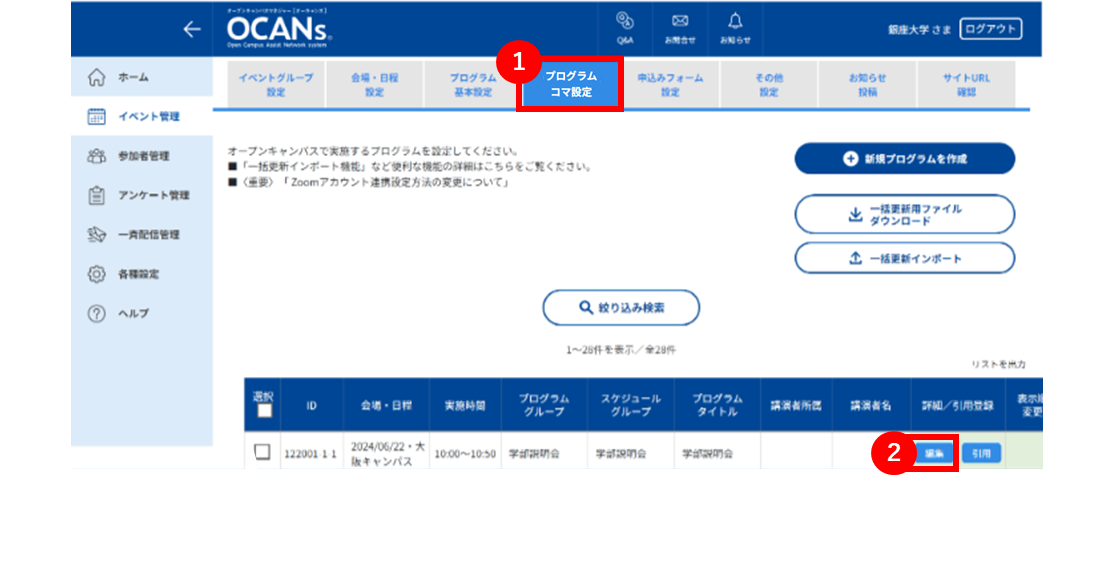
Task: Click the ログアウト button
Action: pos(991,29)
